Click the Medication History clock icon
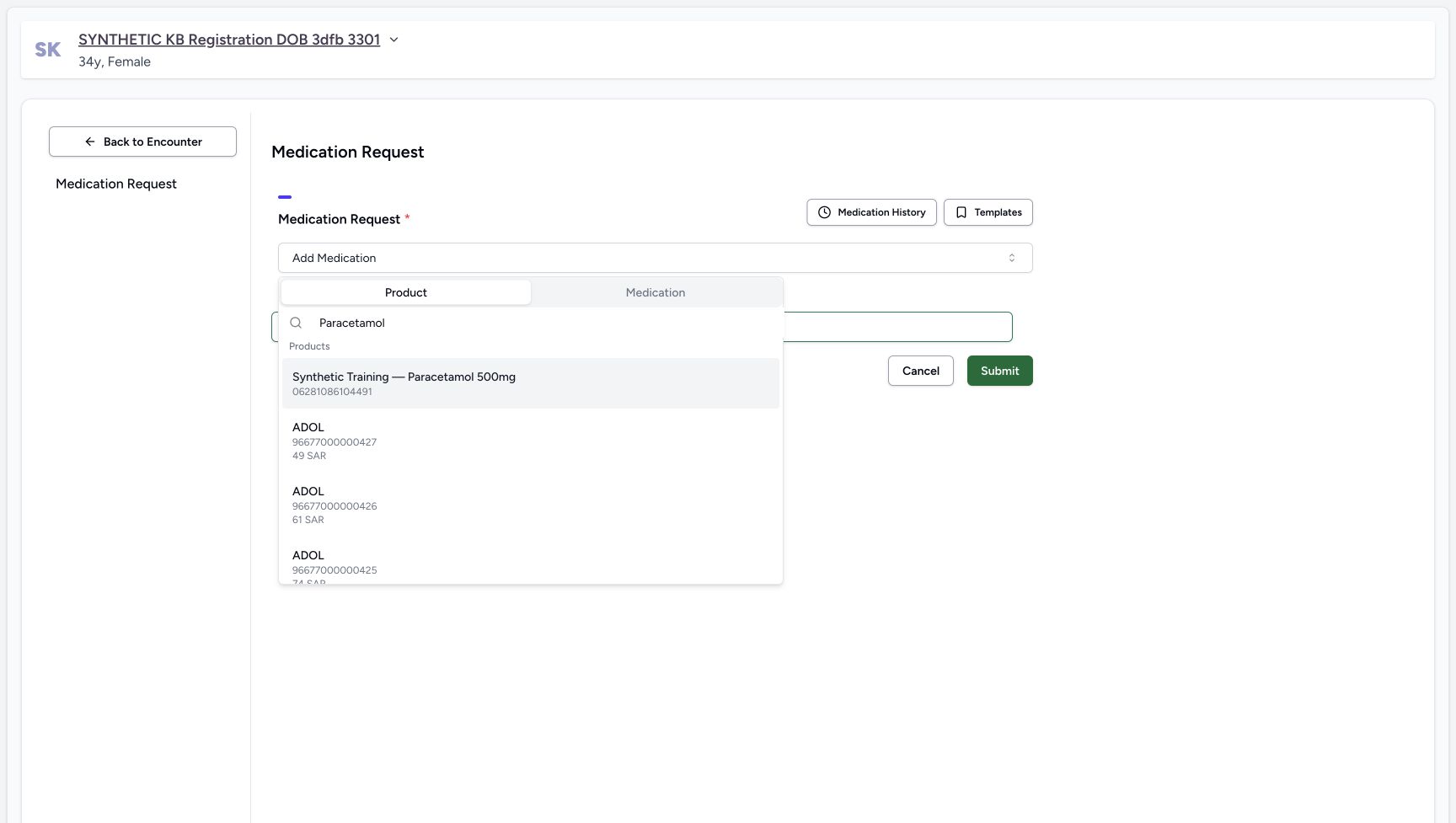The width and height of the screenshot is (1456, 823). point(825,212)
